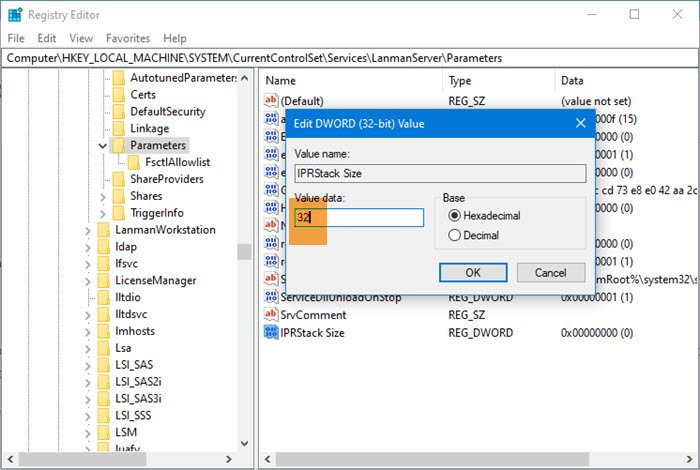Click the scroll-right arrow of values pane

pyautogui.click(x=689, y=459)
